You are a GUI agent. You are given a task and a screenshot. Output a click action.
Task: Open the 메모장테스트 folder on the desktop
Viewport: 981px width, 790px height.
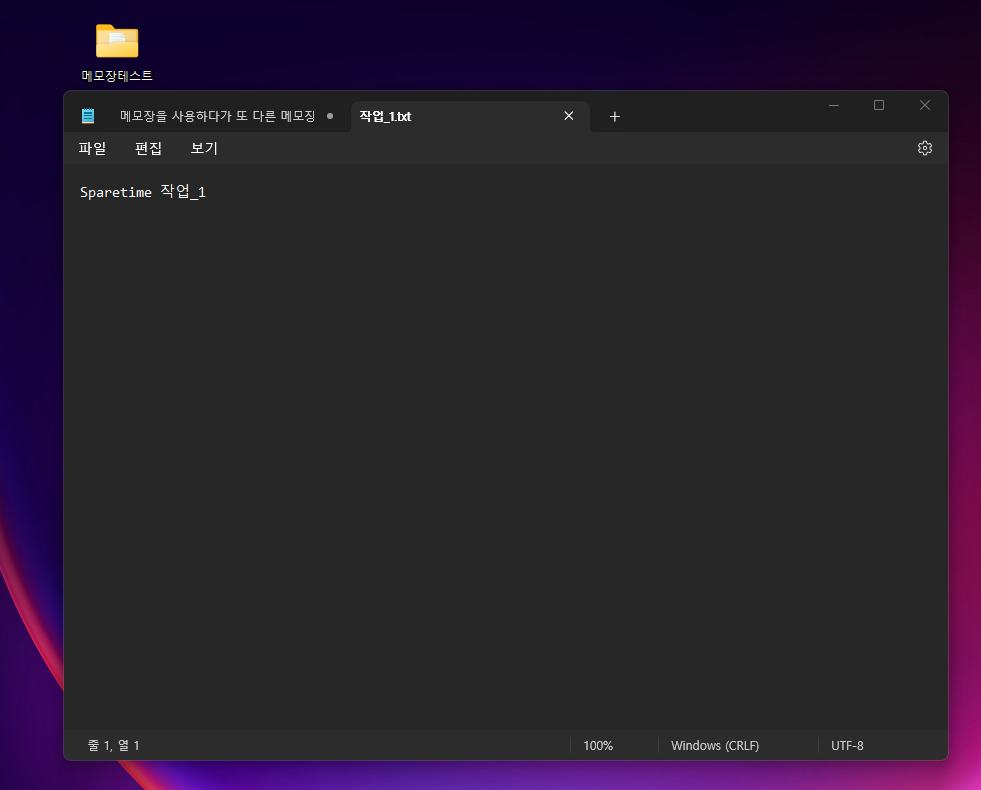click(116, 40)
